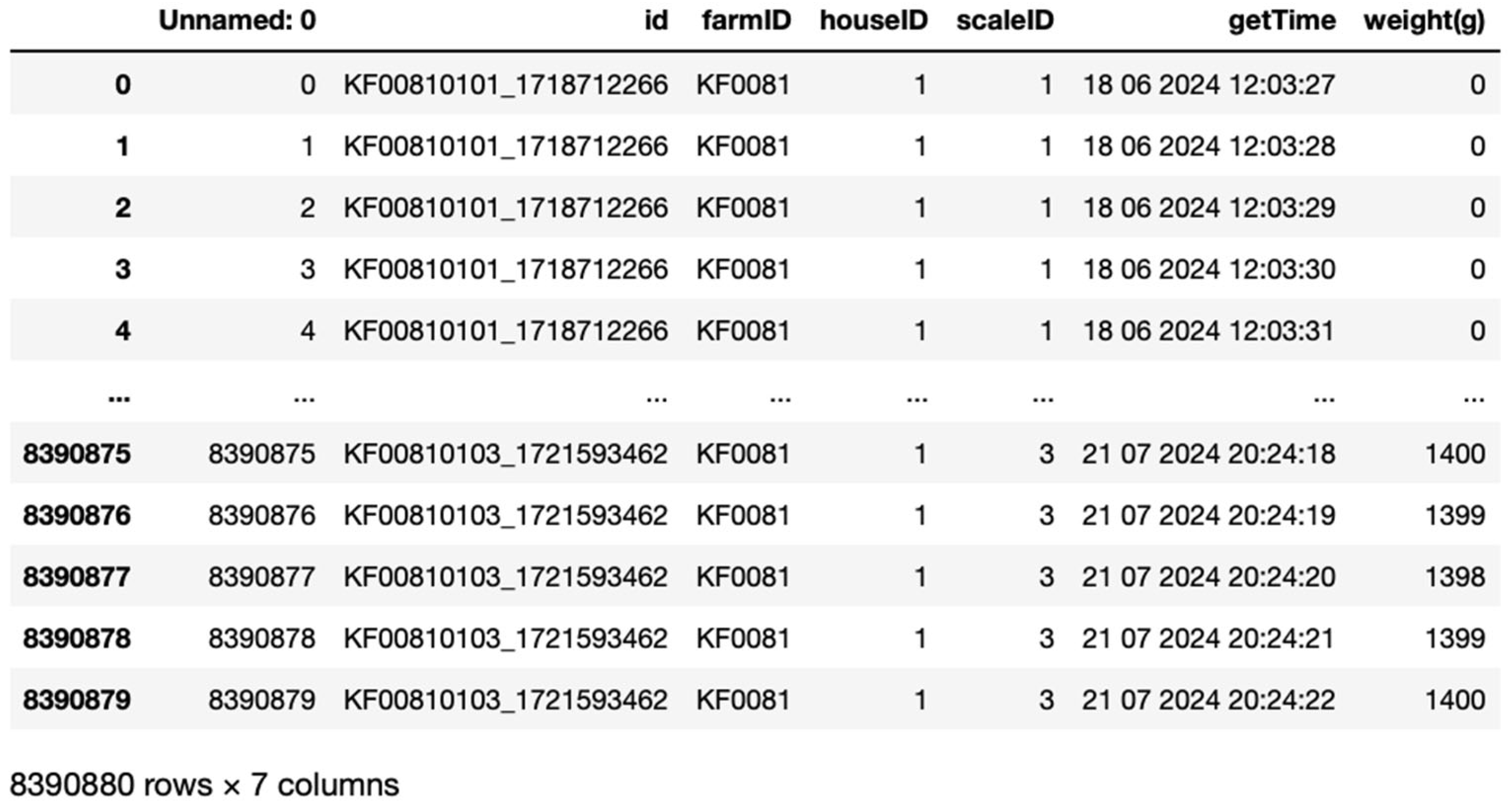The image size is (1512, 810).
Task: Click the weight value 1398
Action: (x=1455, y=576)
